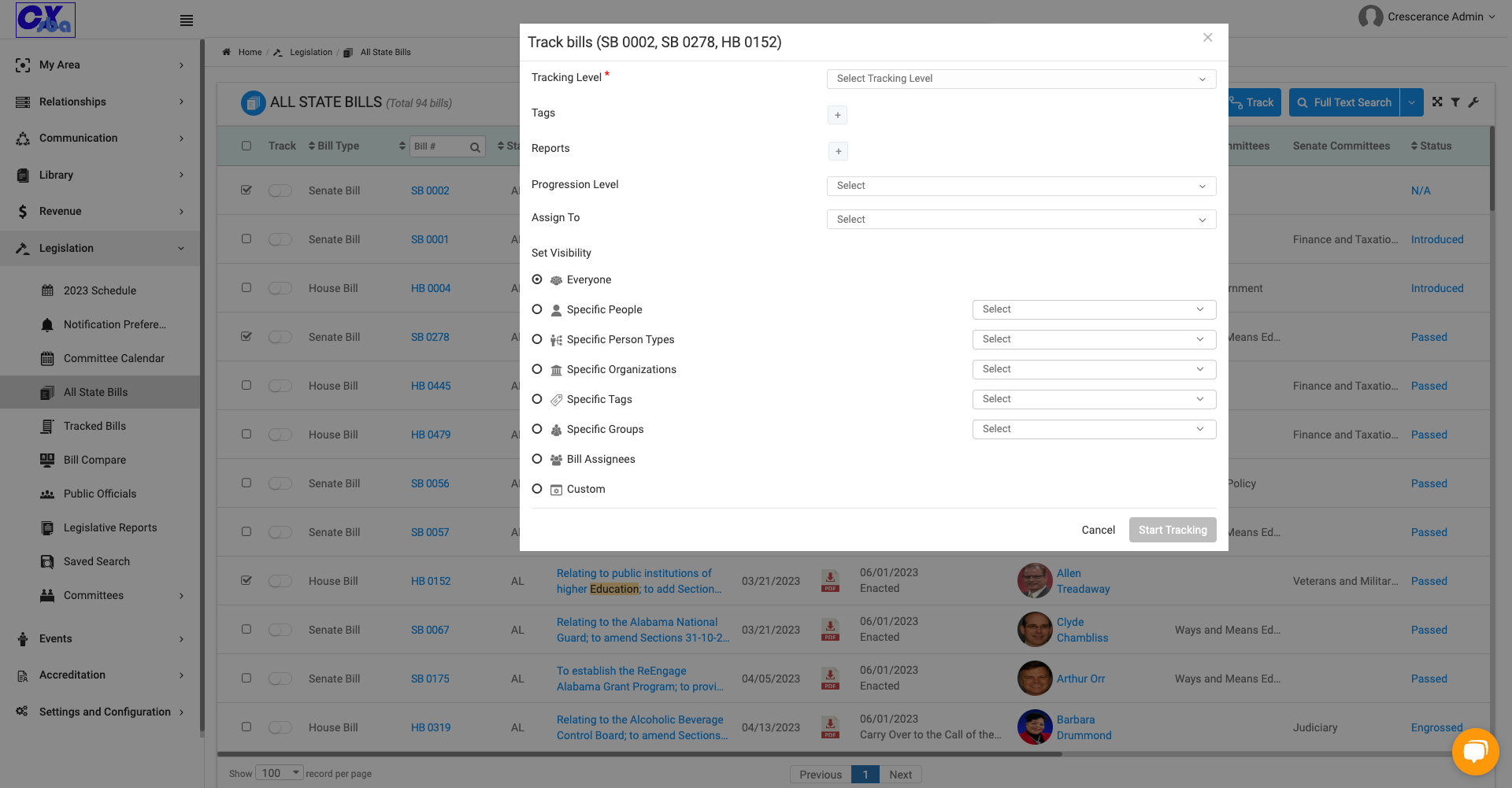This screenshot has height=788, width=1512.
Task: Go to the Next page of bills
Action: (x=900, y=775)
